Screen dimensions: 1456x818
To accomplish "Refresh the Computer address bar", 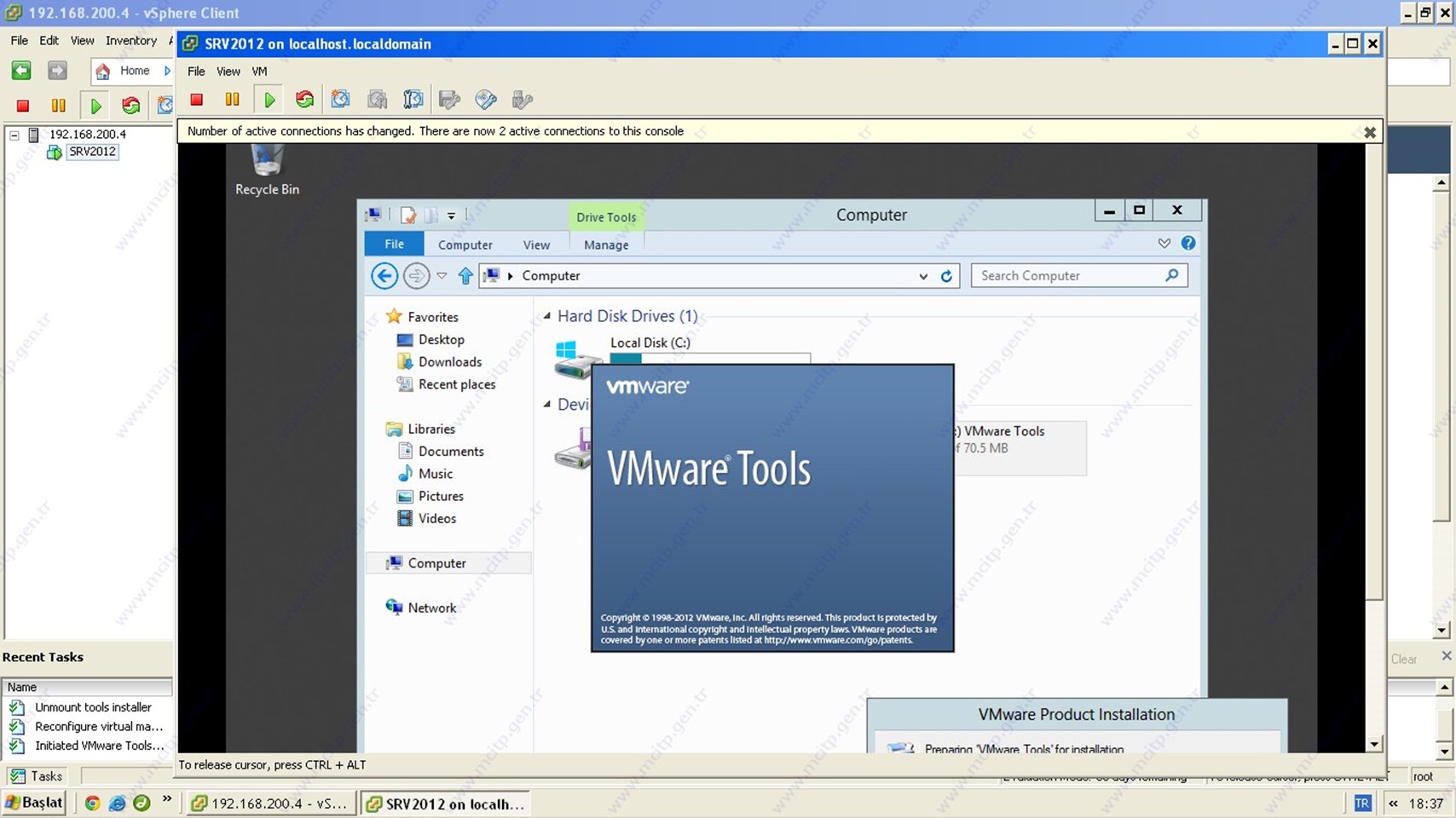I will 946,276.
